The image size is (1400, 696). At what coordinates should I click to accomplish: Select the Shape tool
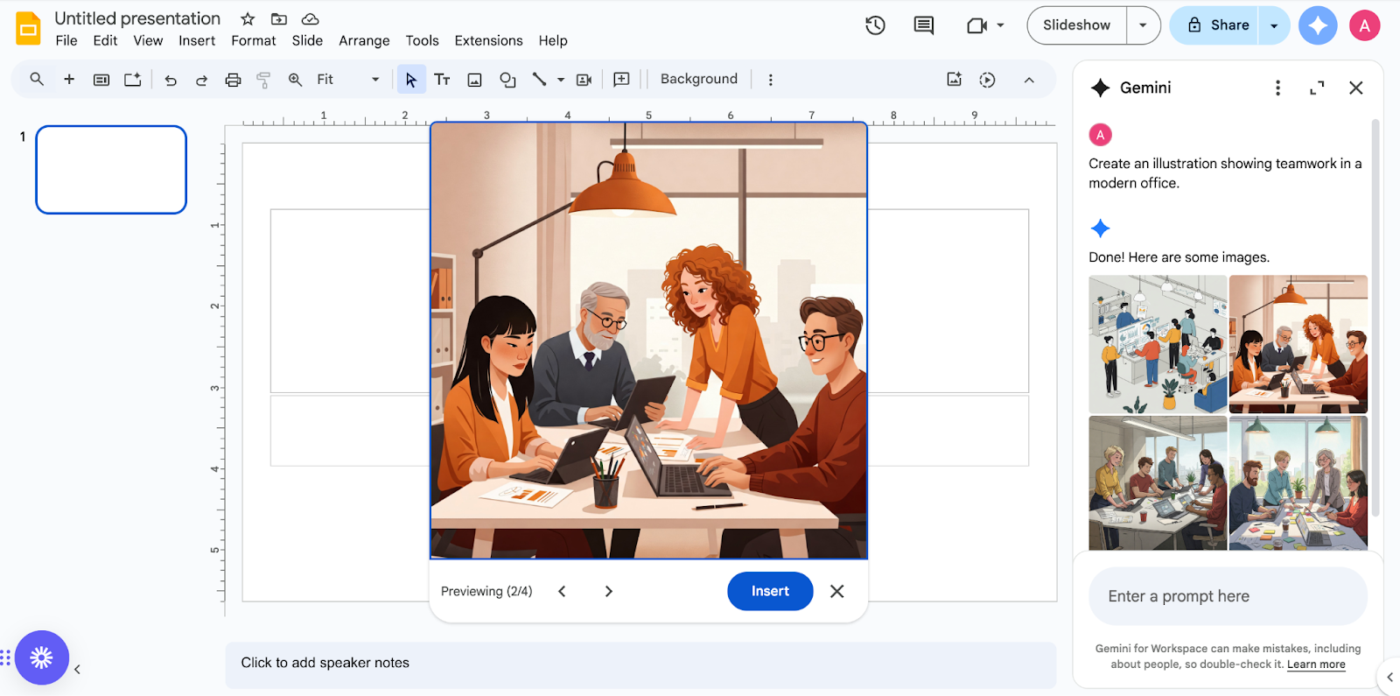click(x=508, y=80)
